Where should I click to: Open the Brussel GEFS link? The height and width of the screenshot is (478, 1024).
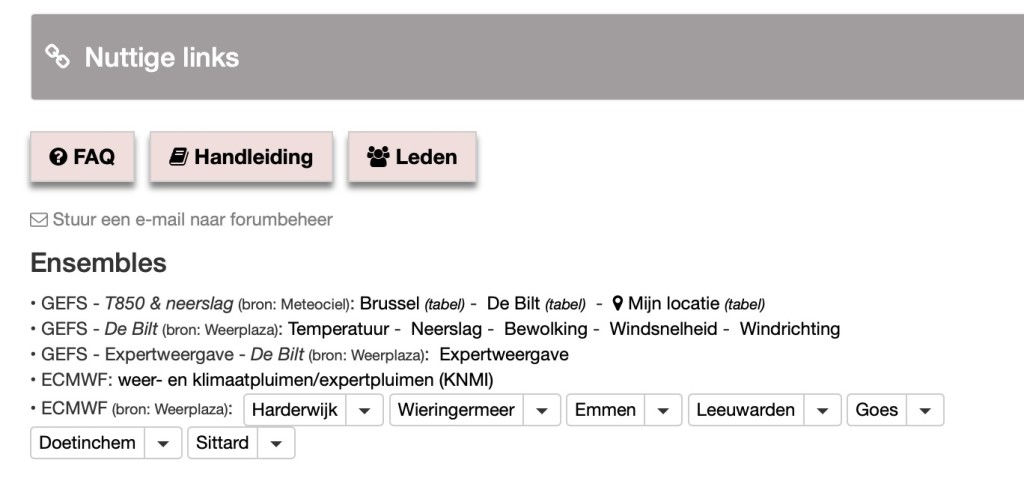(389, 304)
